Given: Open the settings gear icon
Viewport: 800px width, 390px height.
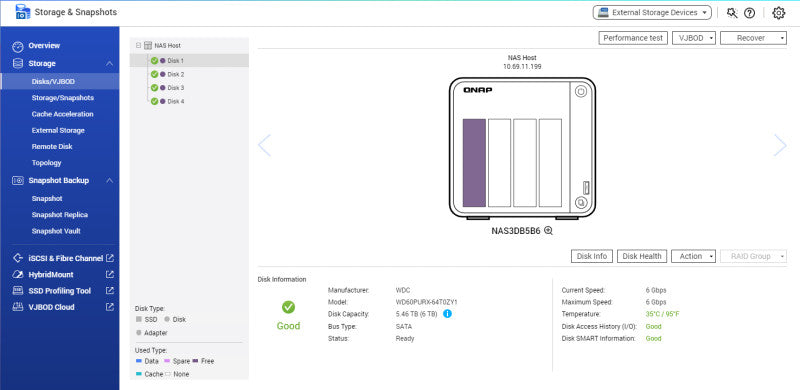Looking at the screenshot, I should tap(779, 13).
